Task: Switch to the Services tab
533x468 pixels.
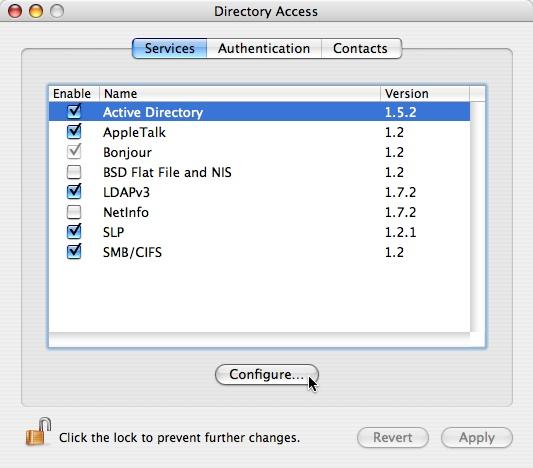Action: (x=170, y=49)
